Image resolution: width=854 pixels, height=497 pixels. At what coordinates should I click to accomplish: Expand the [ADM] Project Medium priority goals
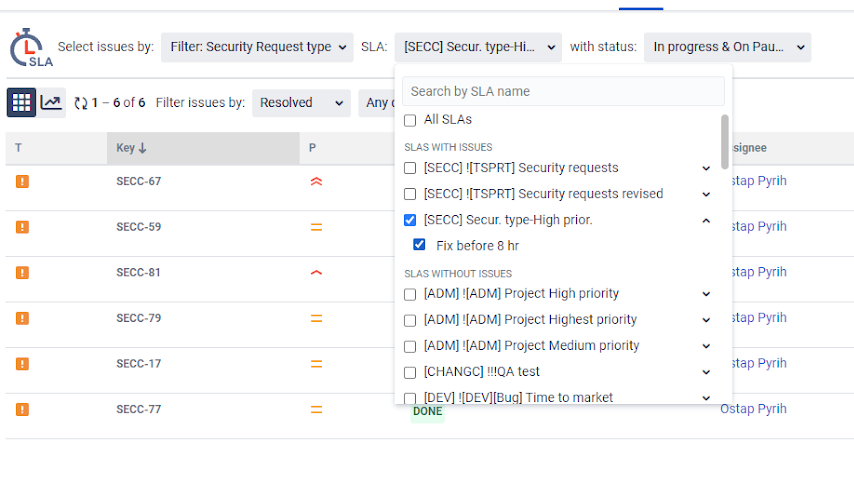coord(706,346)
